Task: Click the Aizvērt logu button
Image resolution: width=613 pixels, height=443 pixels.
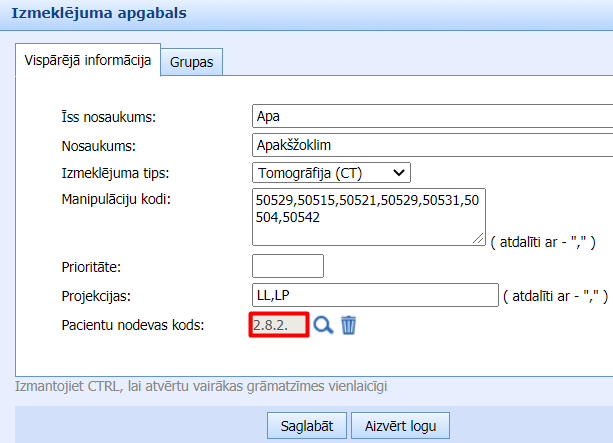Action: tap(400, 425)
